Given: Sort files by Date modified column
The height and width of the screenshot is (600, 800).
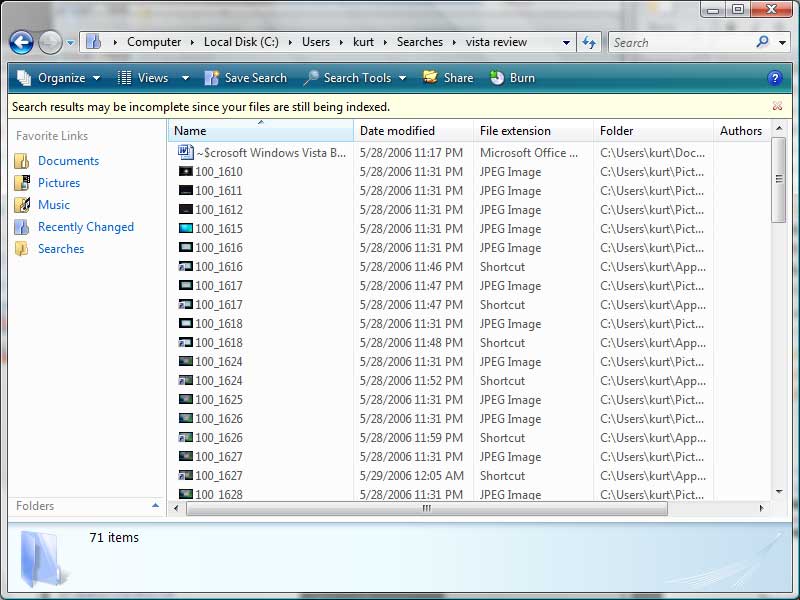Looking at the screenshot, I should click(x=399, y=130).
